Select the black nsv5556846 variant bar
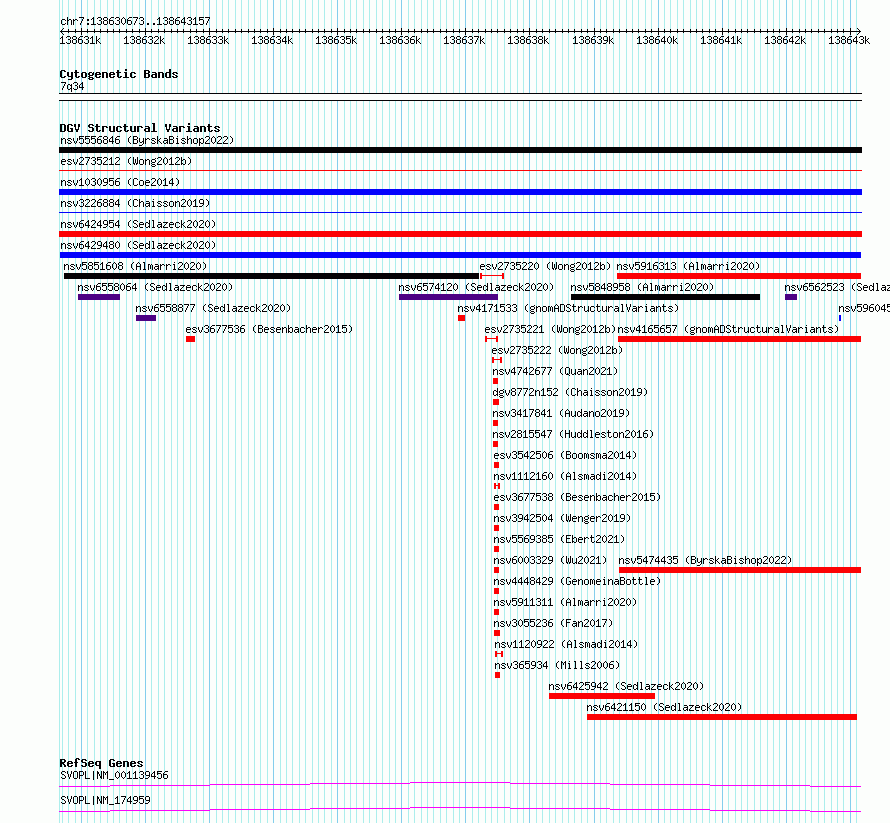 coord(460,150)
